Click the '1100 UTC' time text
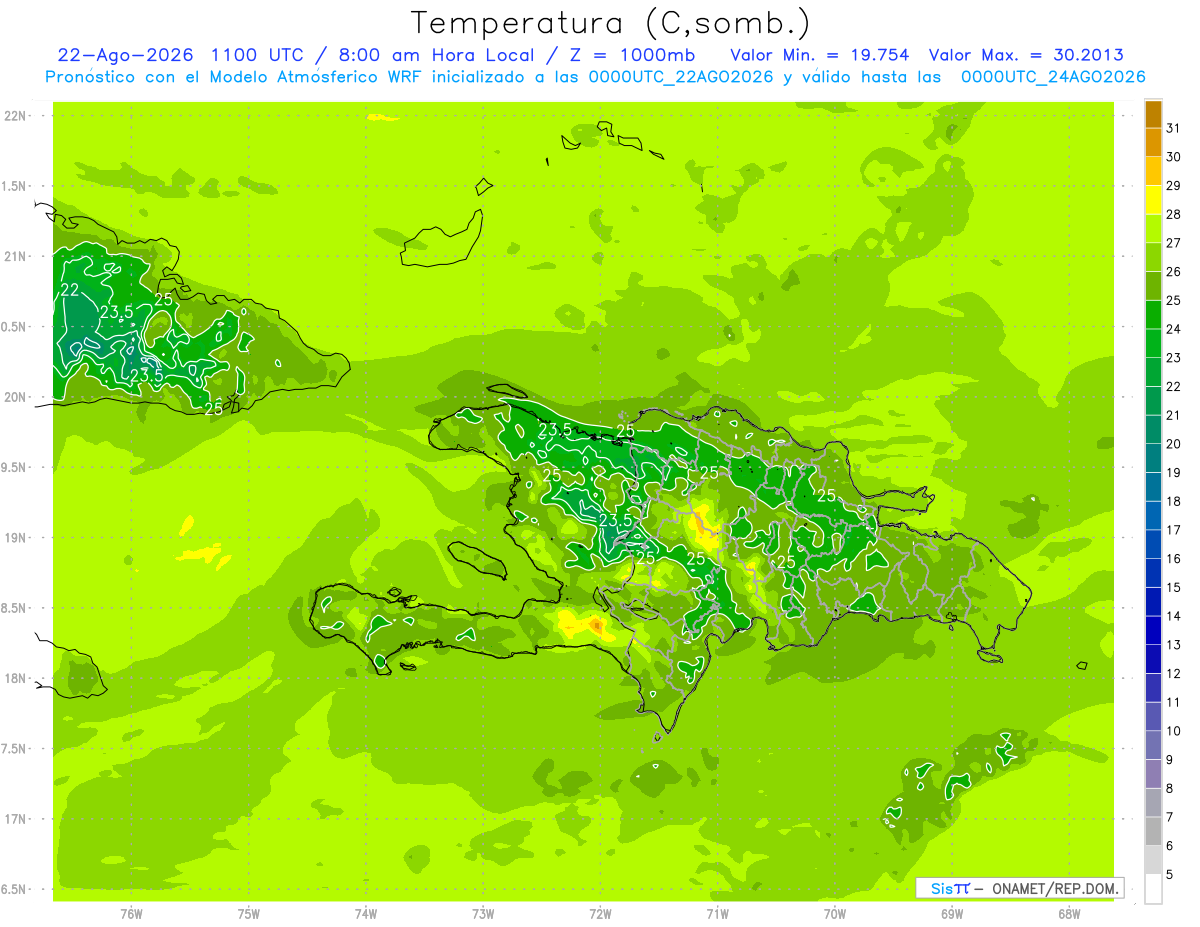Screen dimensions: 1200x927 pyautogui.click(x=259, y=55)
